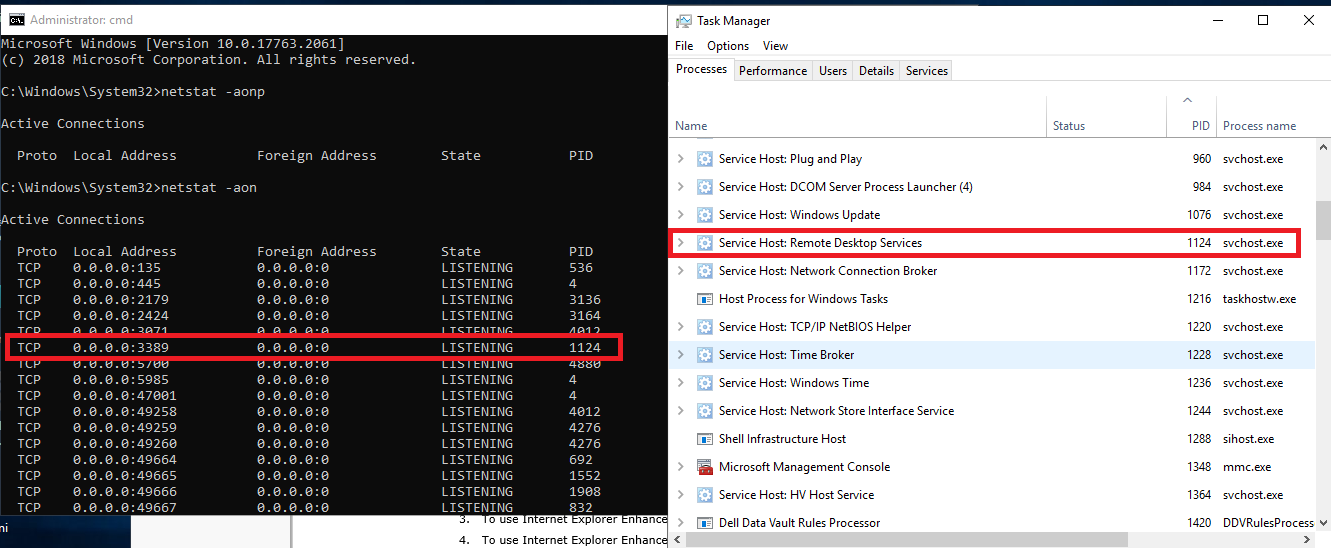Image resolution: width=1331 pixels, height=548 pixels.
Task: Click the netstat -aonp command line in cmd
Action: (133, 92)
